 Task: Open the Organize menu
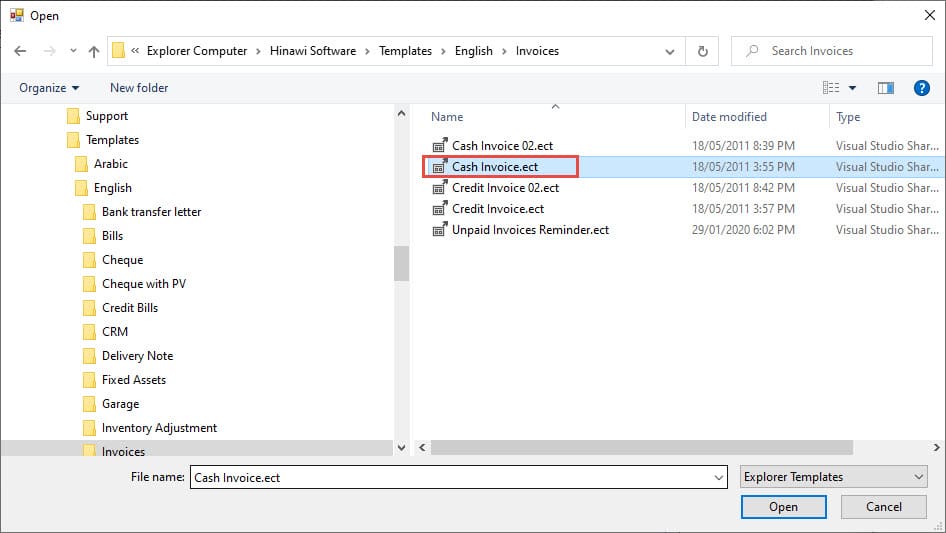click(x=49, y=88)
